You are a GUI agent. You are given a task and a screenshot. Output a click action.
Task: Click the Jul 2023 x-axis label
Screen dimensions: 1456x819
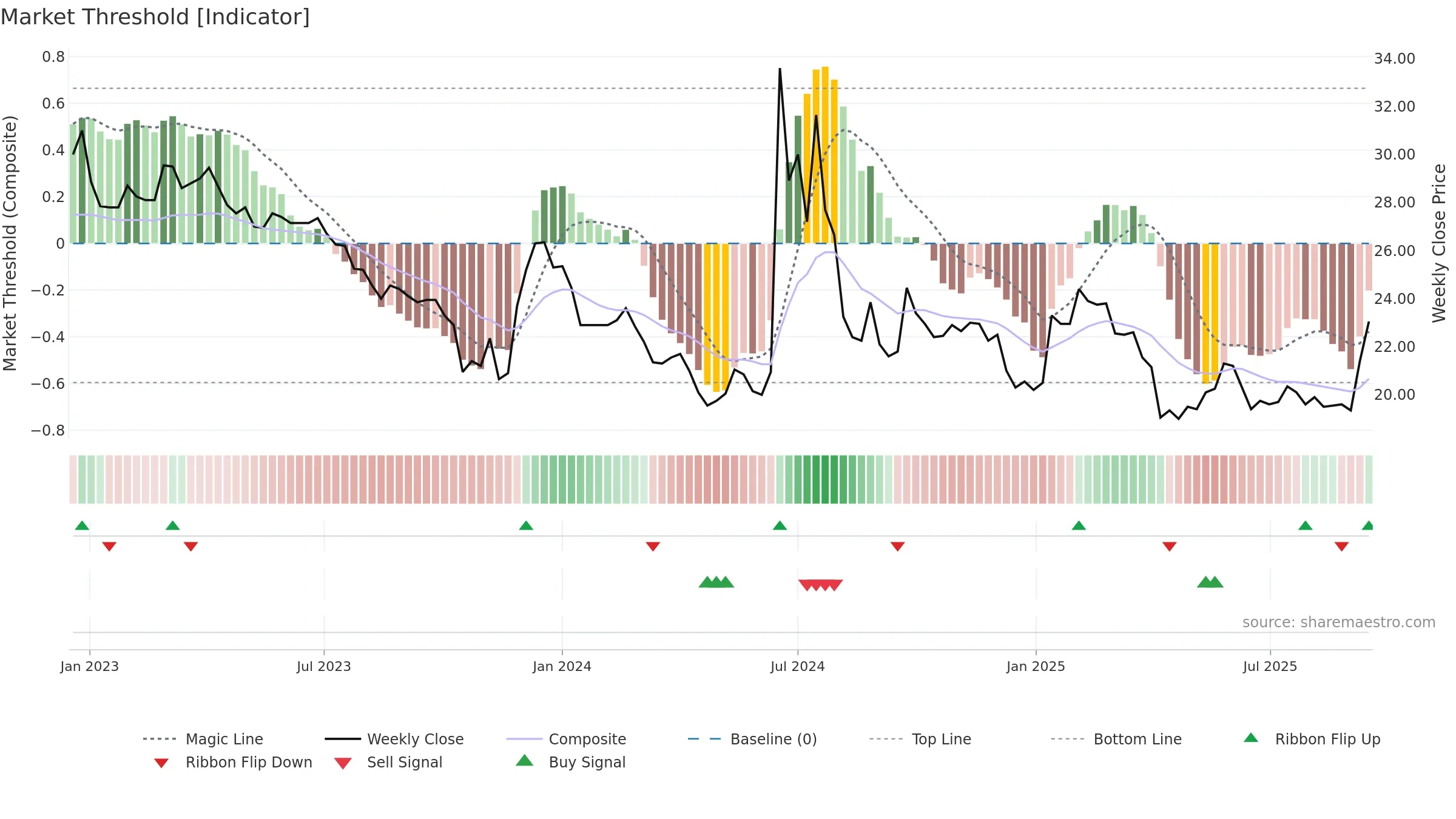click(324, 666)
